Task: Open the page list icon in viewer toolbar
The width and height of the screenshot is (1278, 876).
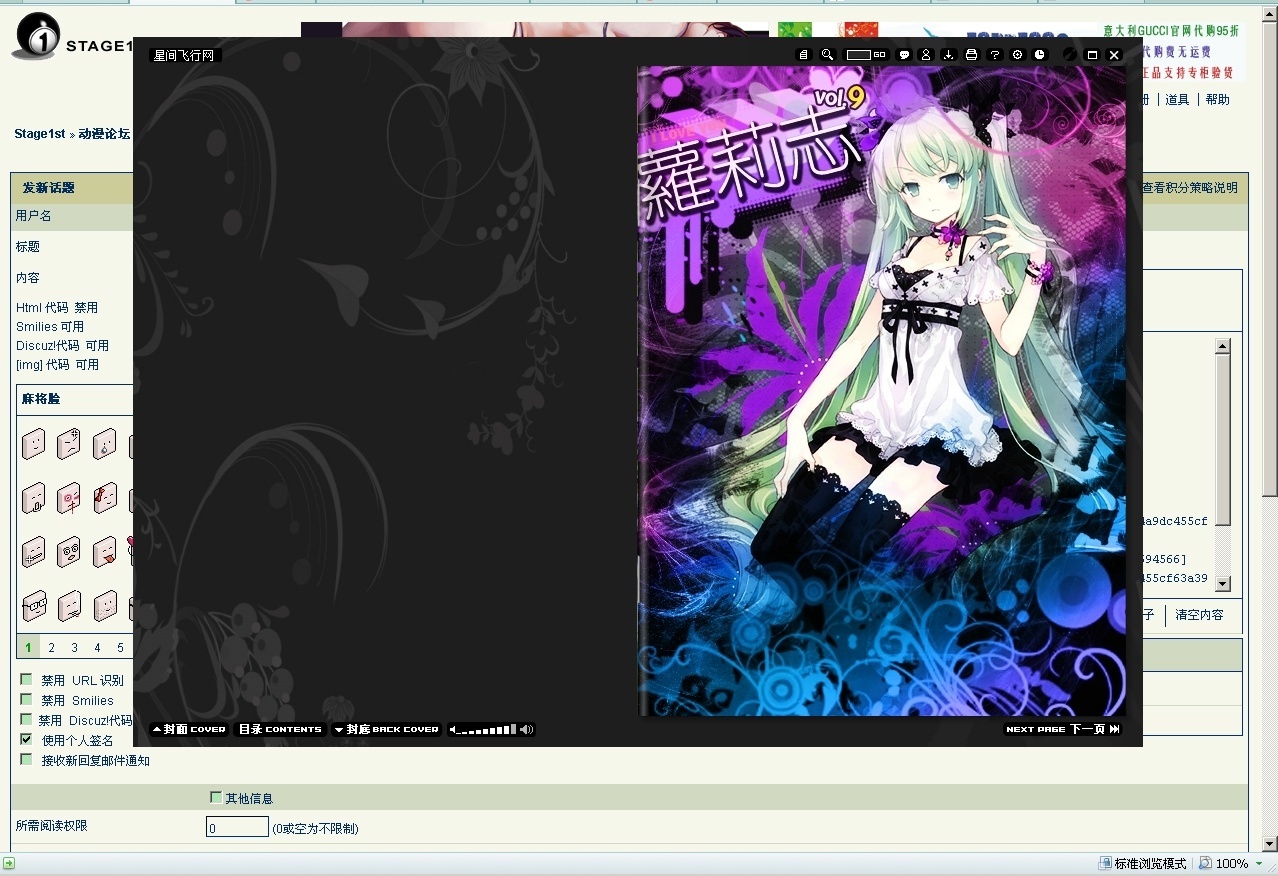Action: (x=803, y=55)
